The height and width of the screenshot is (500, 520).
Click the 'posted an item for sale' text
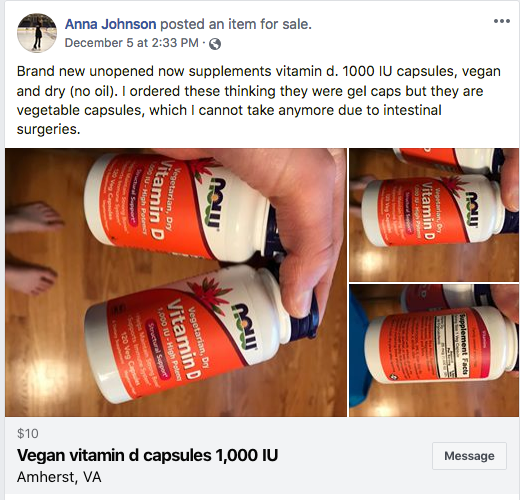click(x=236, y=24)
